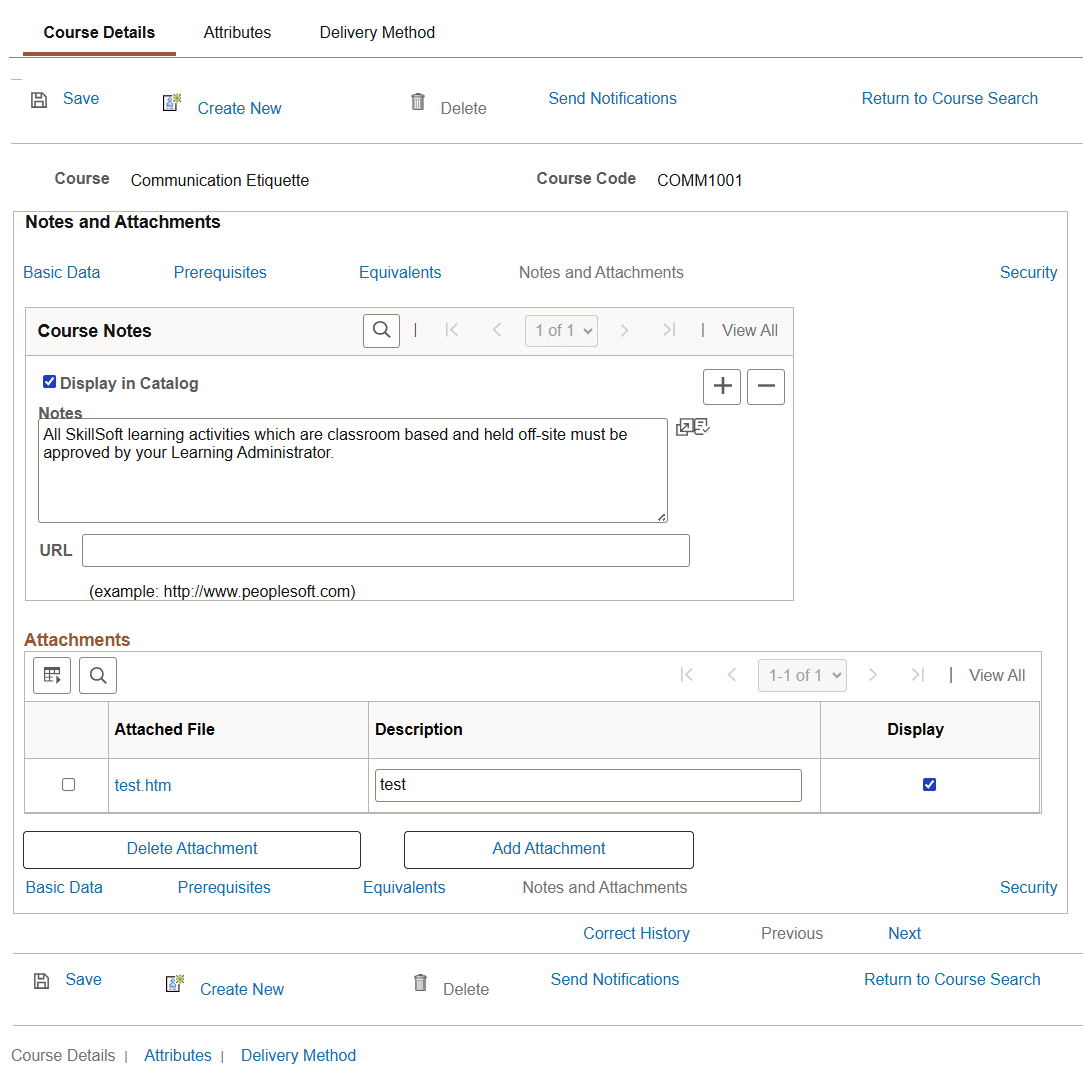The width and height of the screenshot is (1083, 1079).
Task: Click the top Save link
Action: (x=81, y=99)
